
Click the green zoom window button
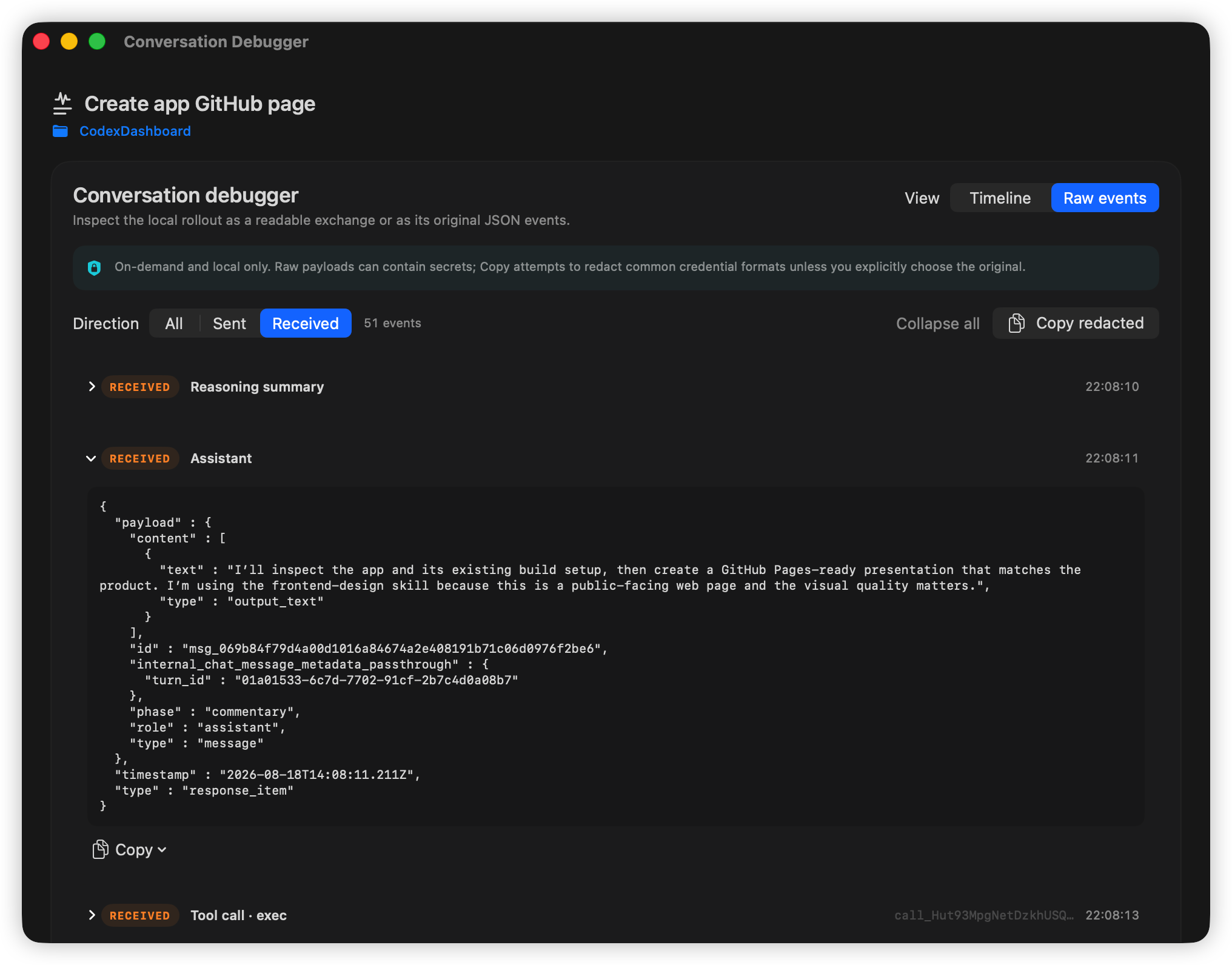(97, 41)
